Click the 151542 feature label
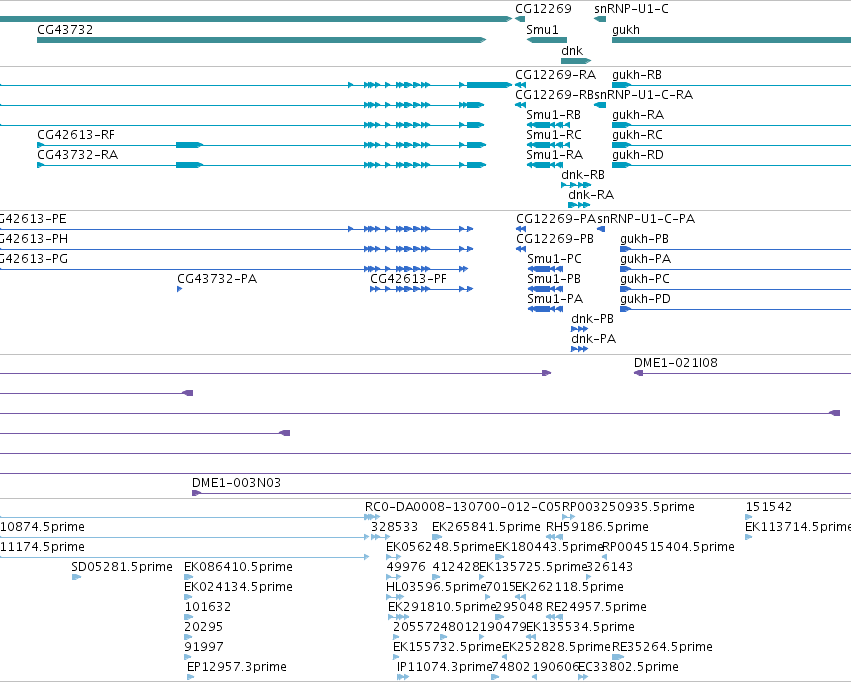851x682 pixels. tap(769, 507)
